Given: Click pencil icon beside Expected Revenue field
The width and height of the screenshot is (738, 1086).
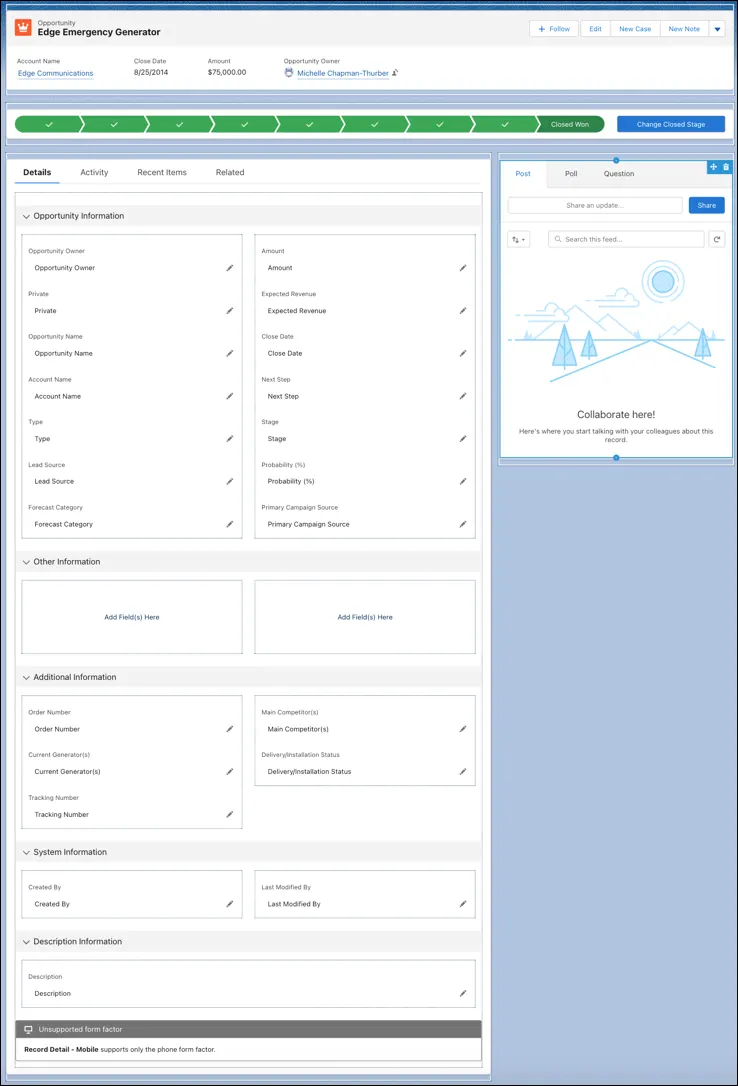Looking at the screenshot, I should click(463, 311).
